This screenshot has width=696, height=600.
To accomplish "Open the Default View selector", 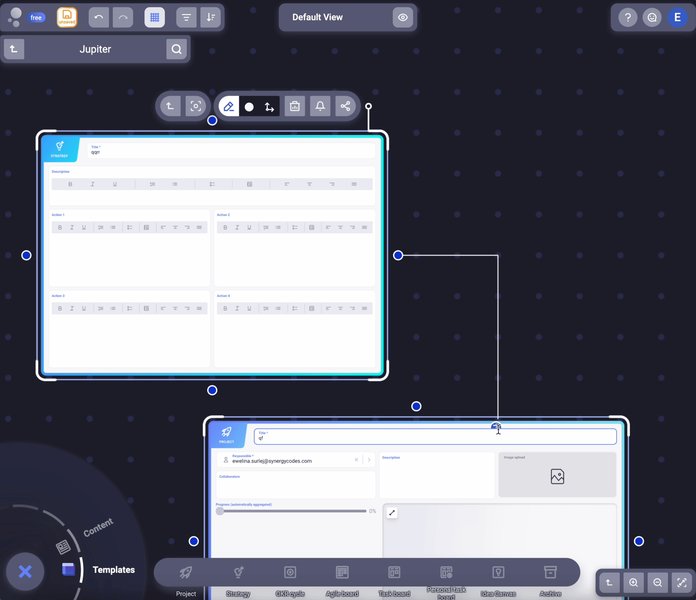I will tap(317, 17).
